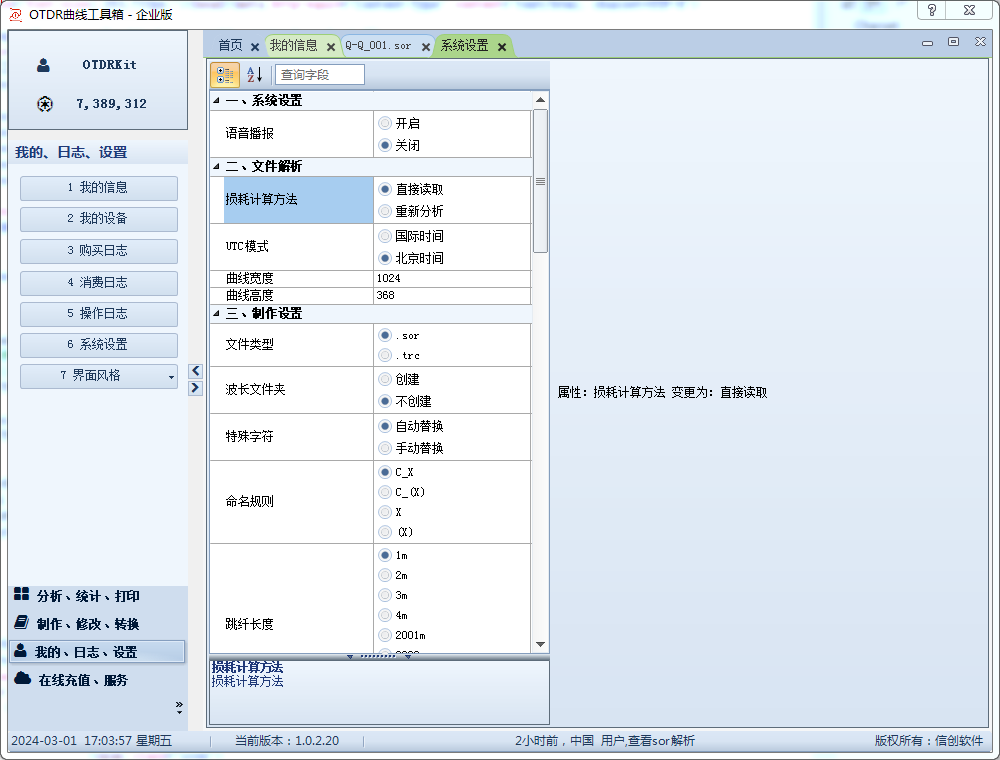Click the help question mark icon

932,11
